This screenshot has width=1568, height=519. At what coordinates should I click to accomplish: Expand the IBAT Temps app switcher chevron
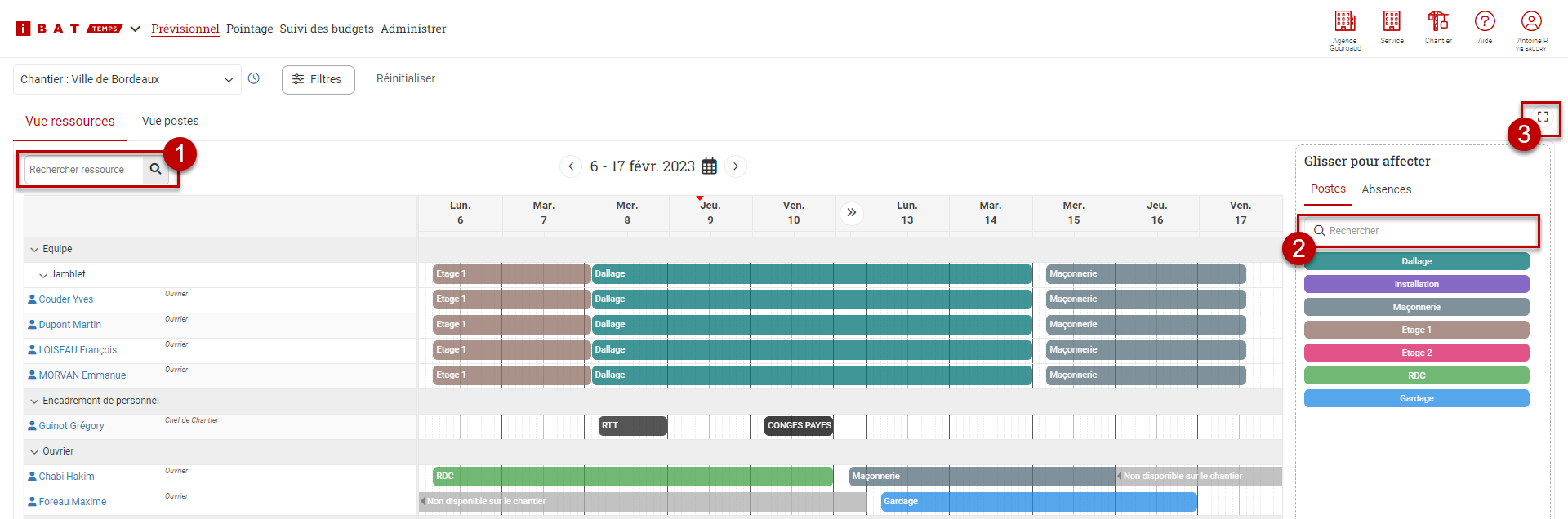pyautogui.click(x=136, y=29)
